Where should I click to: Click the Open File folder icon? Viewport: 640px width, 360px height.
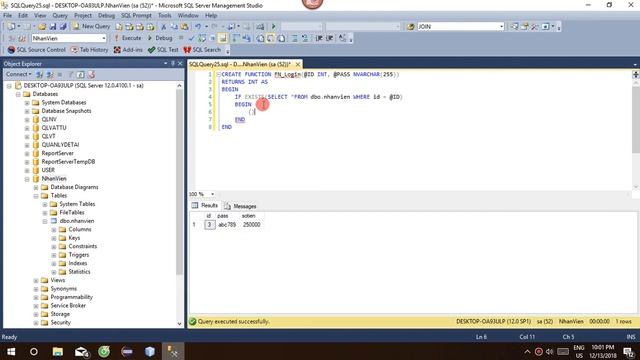click(42, 27)
